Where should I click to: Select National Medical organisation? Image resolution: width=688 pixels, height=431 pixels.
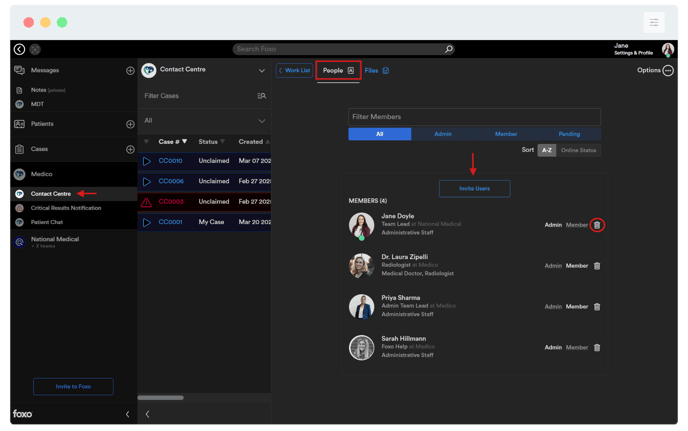(x=54, y=240)
